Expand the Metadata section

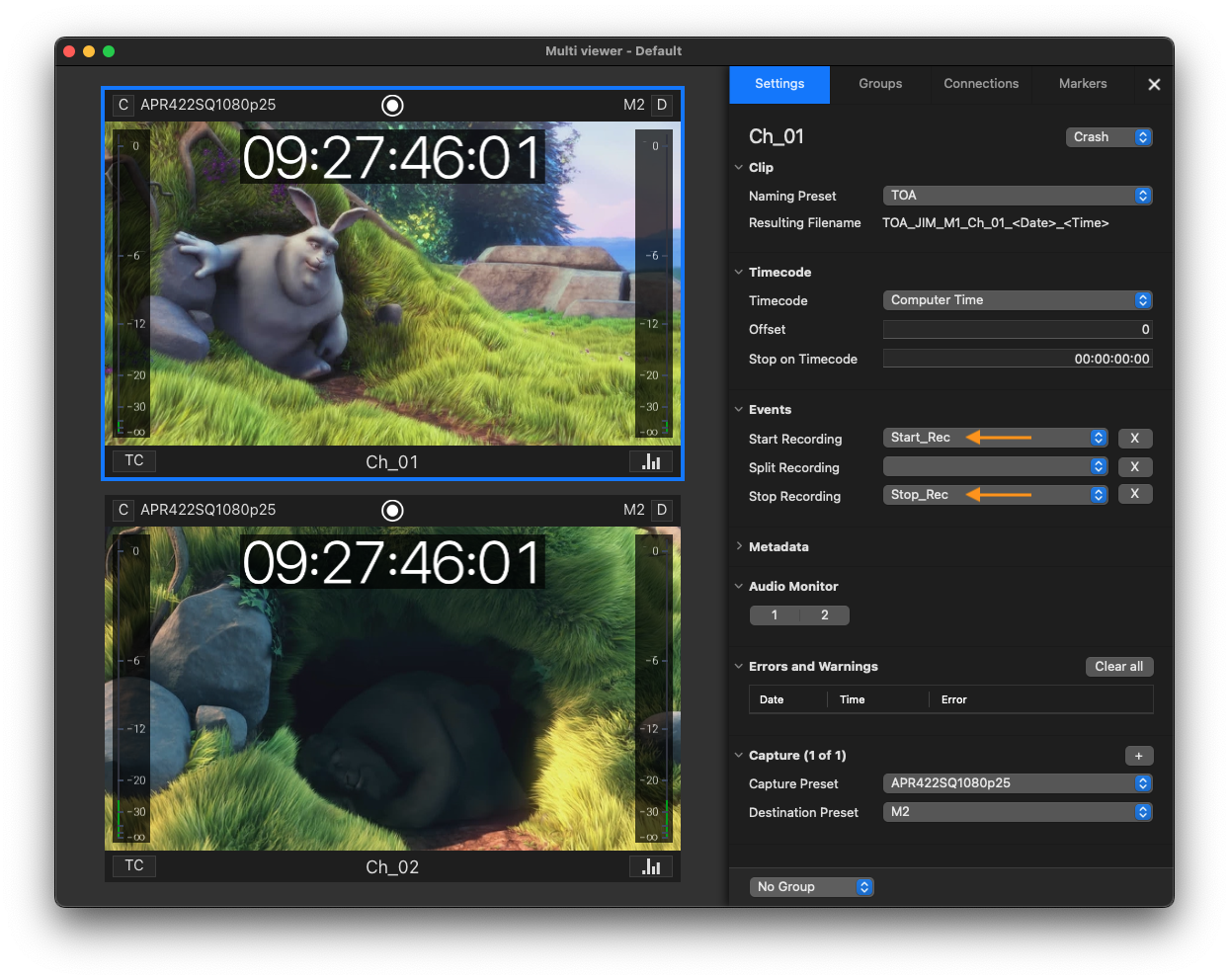(x=738, y=546)
